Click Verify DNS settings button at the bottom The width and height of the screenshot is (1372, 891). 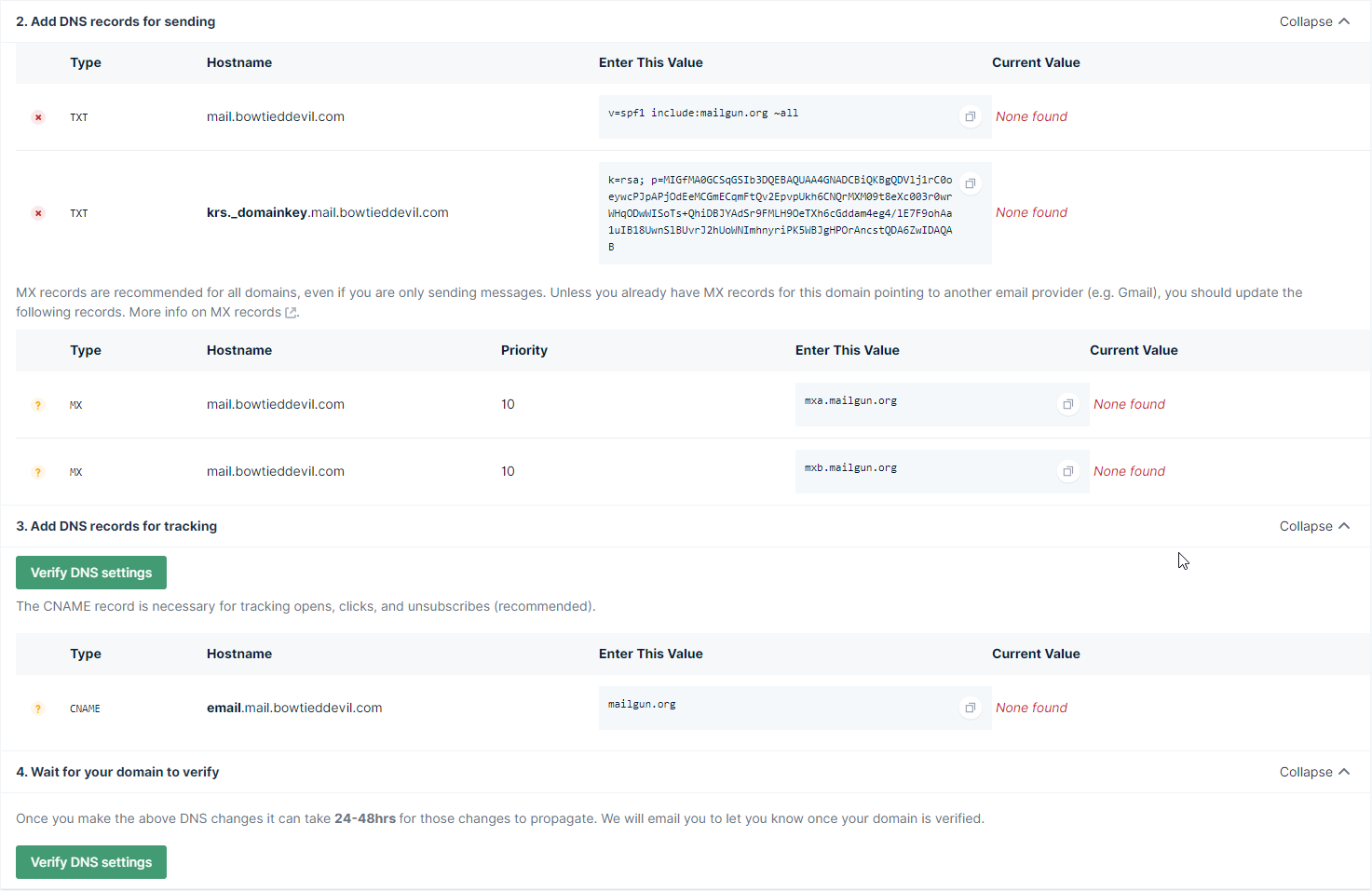click(91, 862)
